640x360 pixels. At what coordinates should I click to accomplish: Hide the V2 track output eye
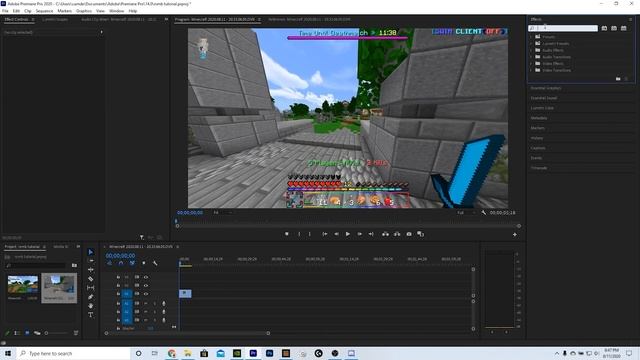click(x=146, y=285)
